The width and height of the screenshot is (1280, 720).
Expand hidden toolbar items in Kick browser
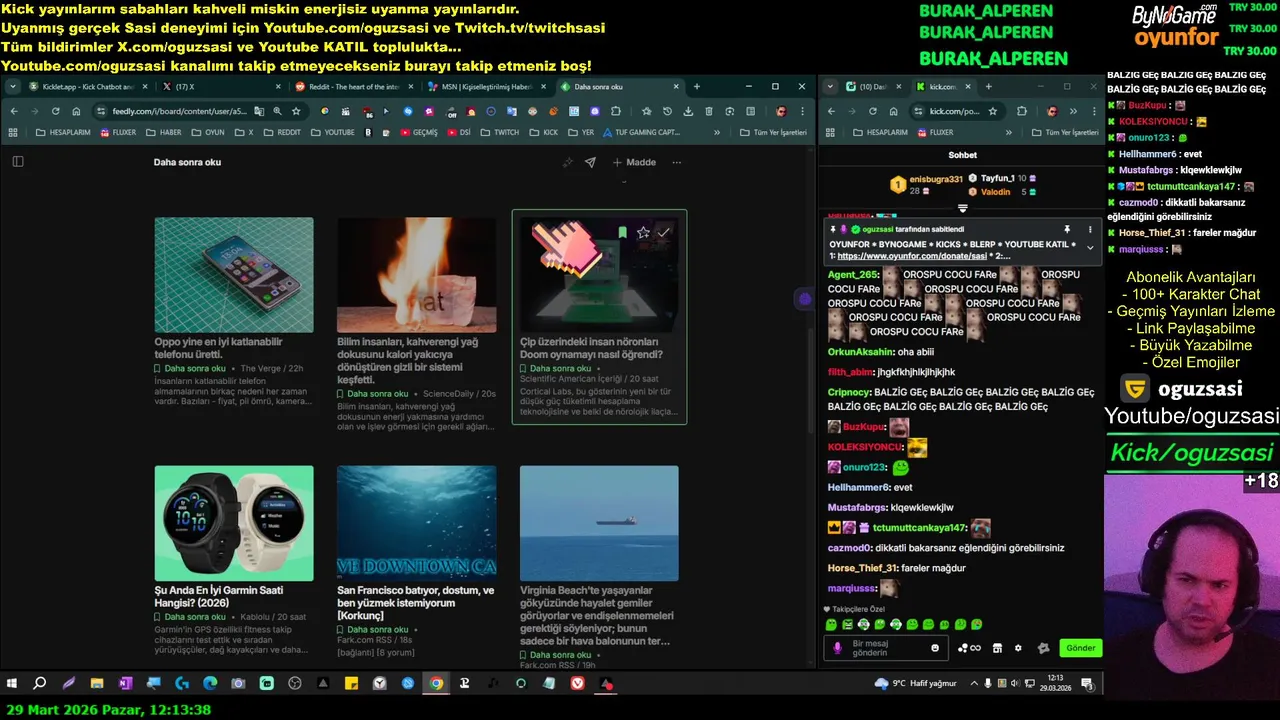coord(1073,111)
